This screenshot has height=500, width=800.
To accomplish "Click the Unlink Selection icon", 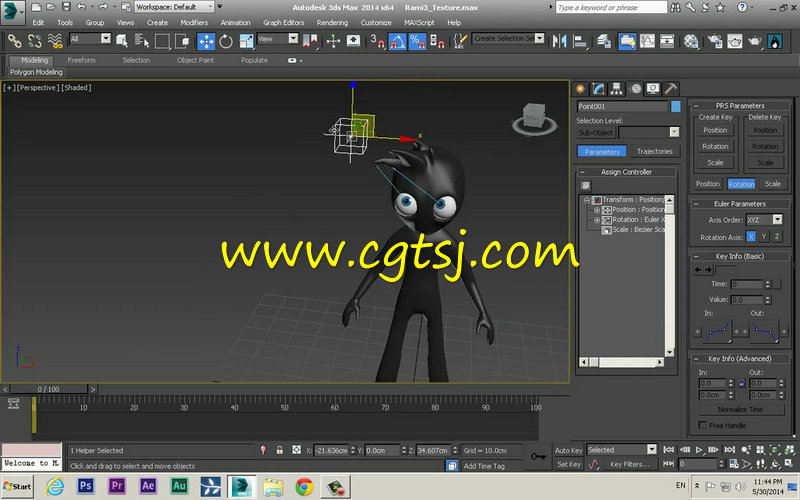I will point(34,41).
